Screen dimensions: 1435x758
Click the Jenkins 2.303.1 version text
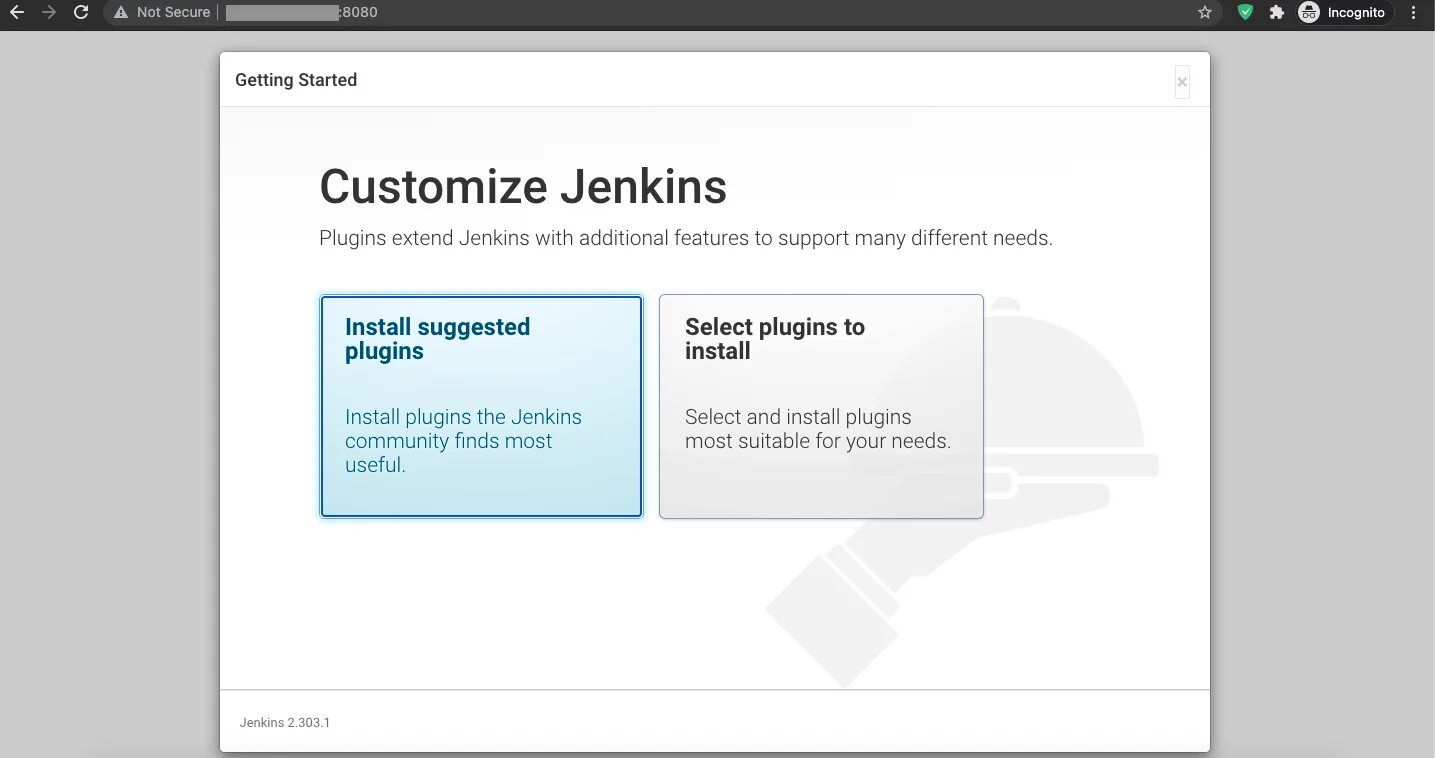pyautogui.click(x=285, y=722)
